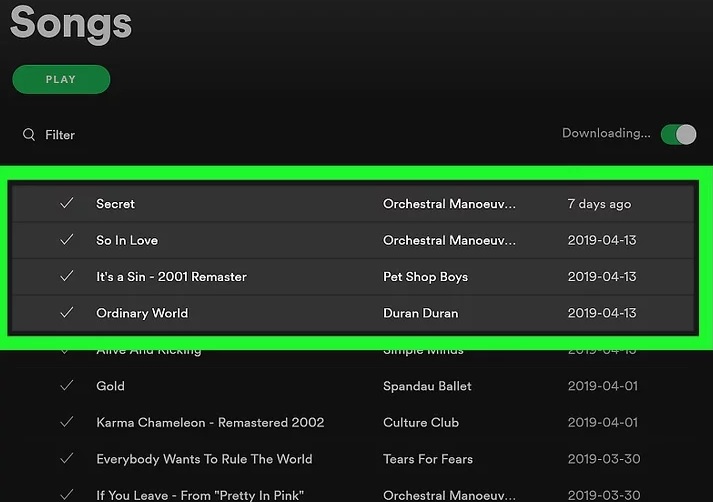Click the checkmark next to It's a Sin
713x502 pixels.
67,276
